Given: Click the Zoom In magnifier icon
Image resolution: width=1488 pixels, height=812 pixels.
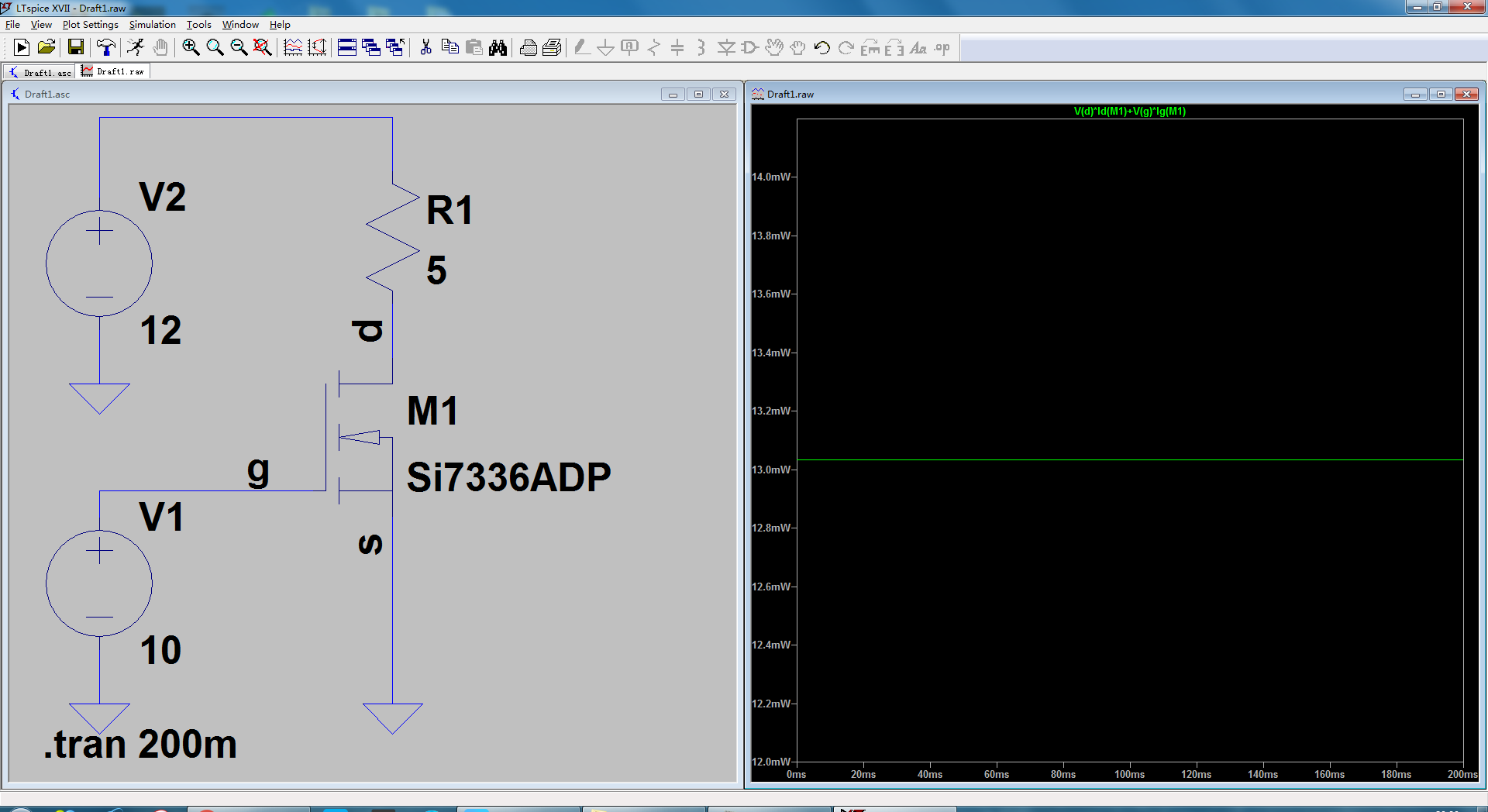Looking at the screenshot, I should coord(191,48).
